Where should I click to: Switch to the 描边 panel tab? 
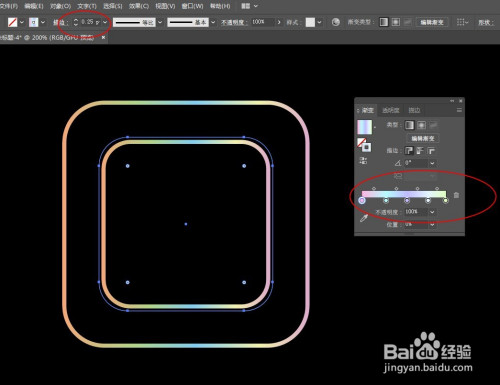(x=414, y=110)
